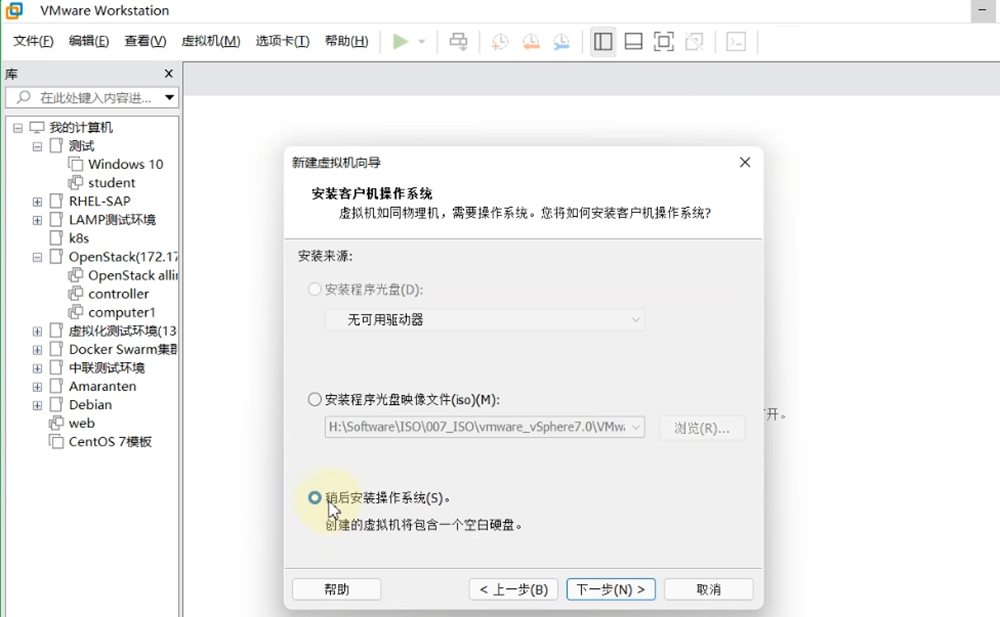1000x617 pixels.
Task: Expand the Debian folder node
Action: click(x=37, y=406)
